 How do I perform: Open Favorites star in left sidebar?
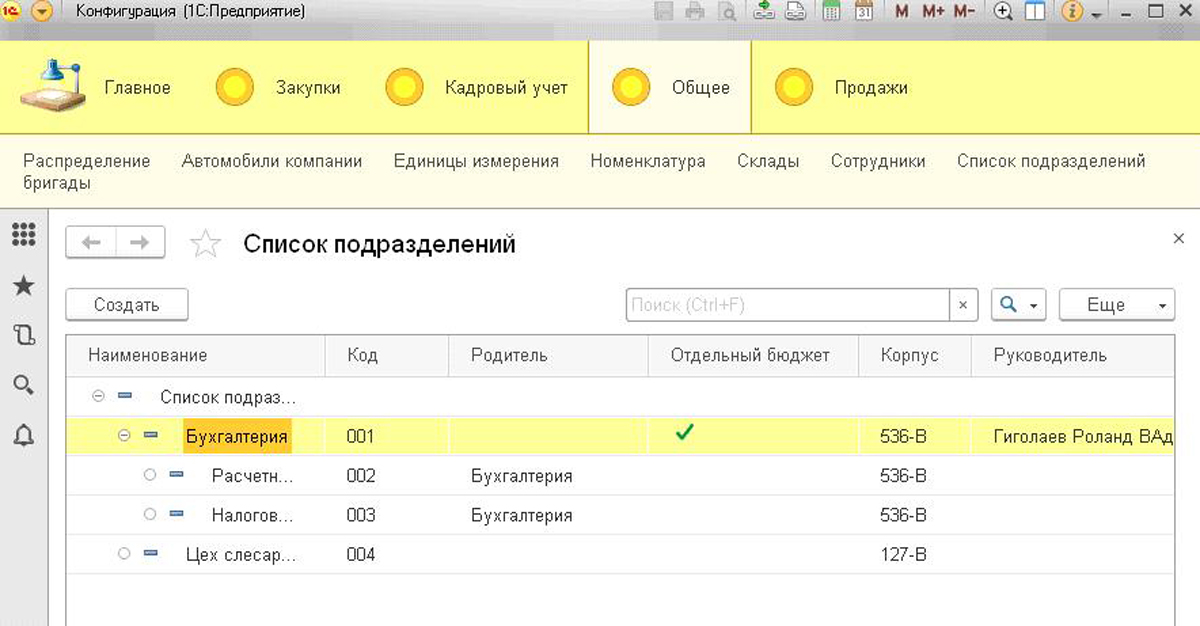pos(23,287)
